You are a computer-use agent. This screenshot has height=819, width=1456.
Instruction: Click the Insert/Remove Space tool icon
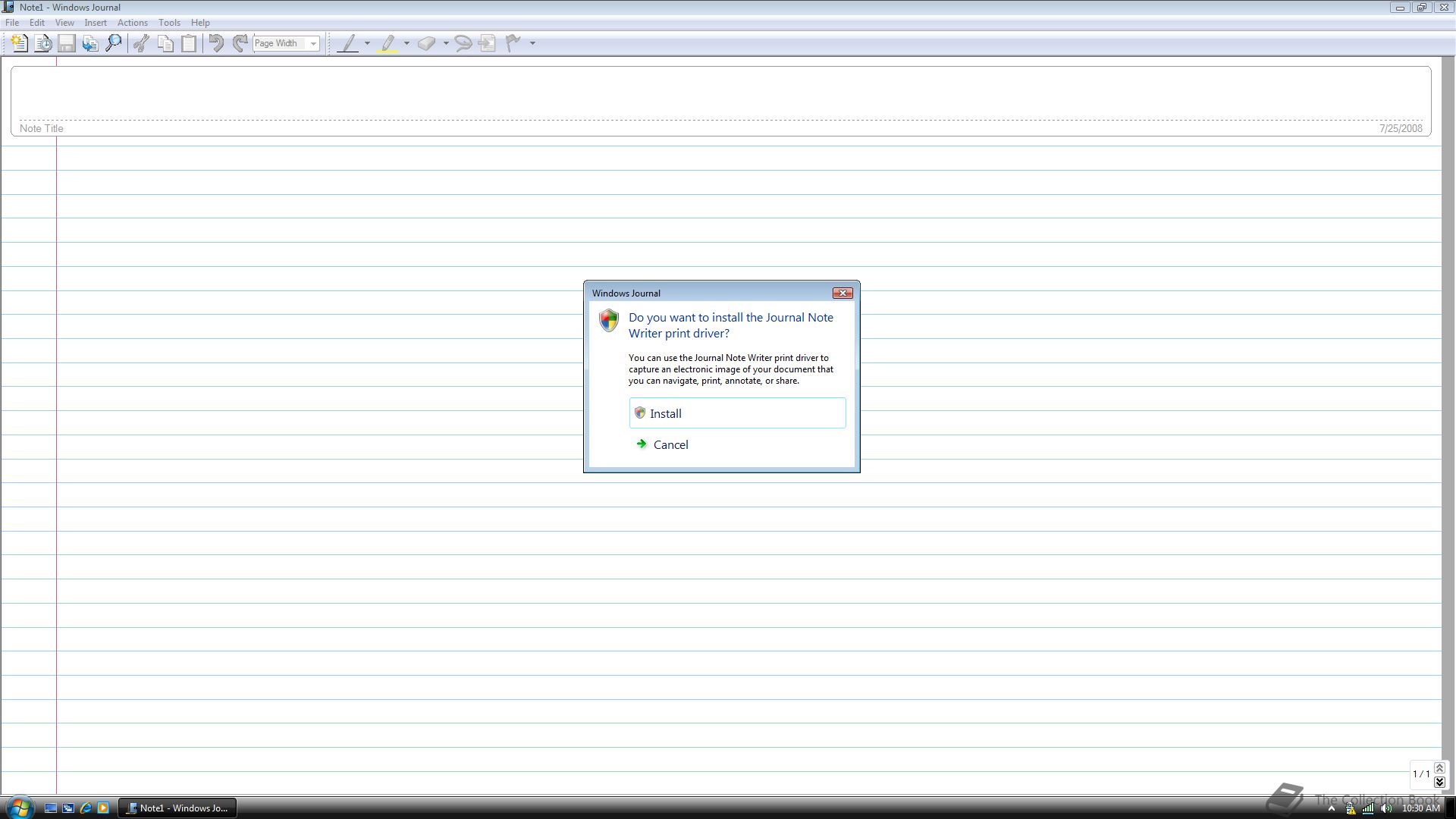(488, 43)
